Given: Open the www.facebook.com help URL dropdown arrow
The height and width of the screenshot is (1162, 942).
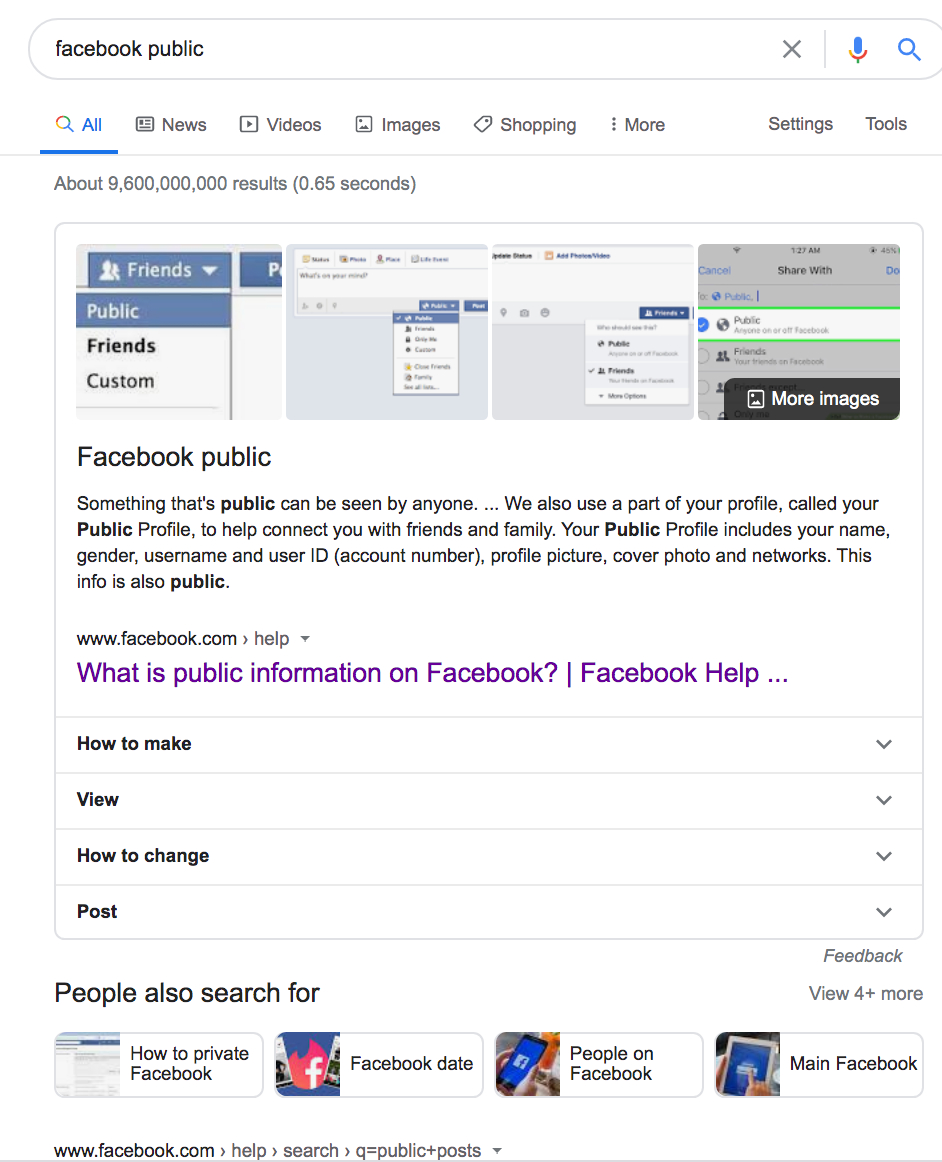Looking at the screenshot, I should pyautogui.click(x=305, y=639).
